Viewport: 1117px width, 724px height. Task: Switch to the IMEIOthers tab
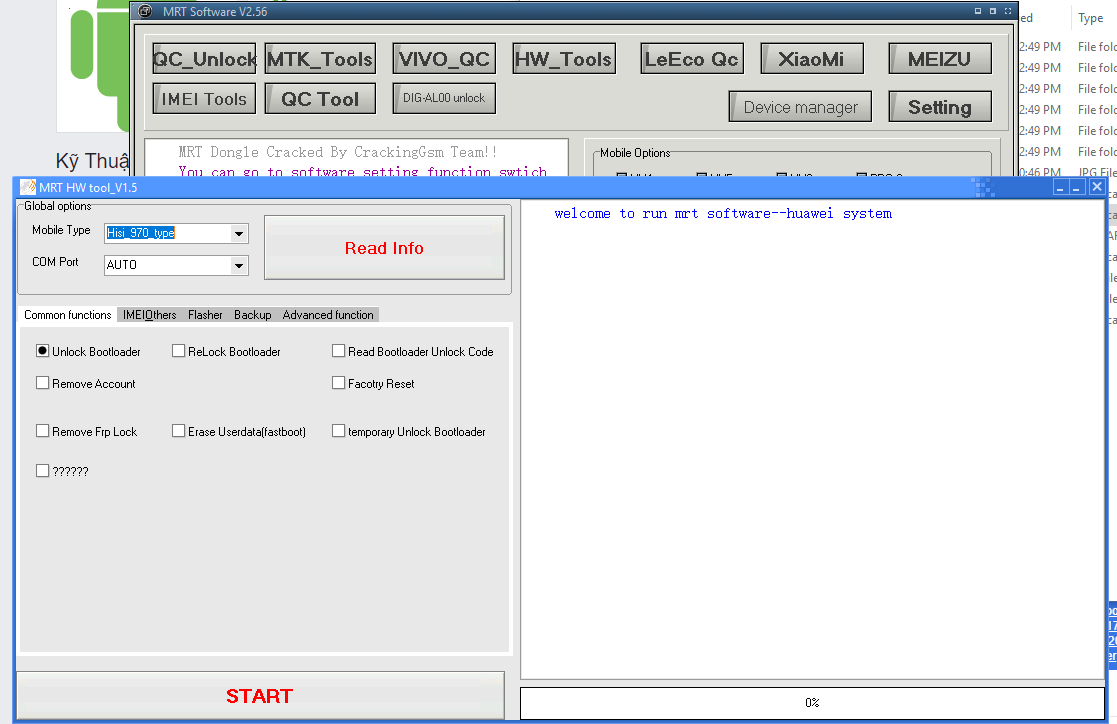(150, 315)
